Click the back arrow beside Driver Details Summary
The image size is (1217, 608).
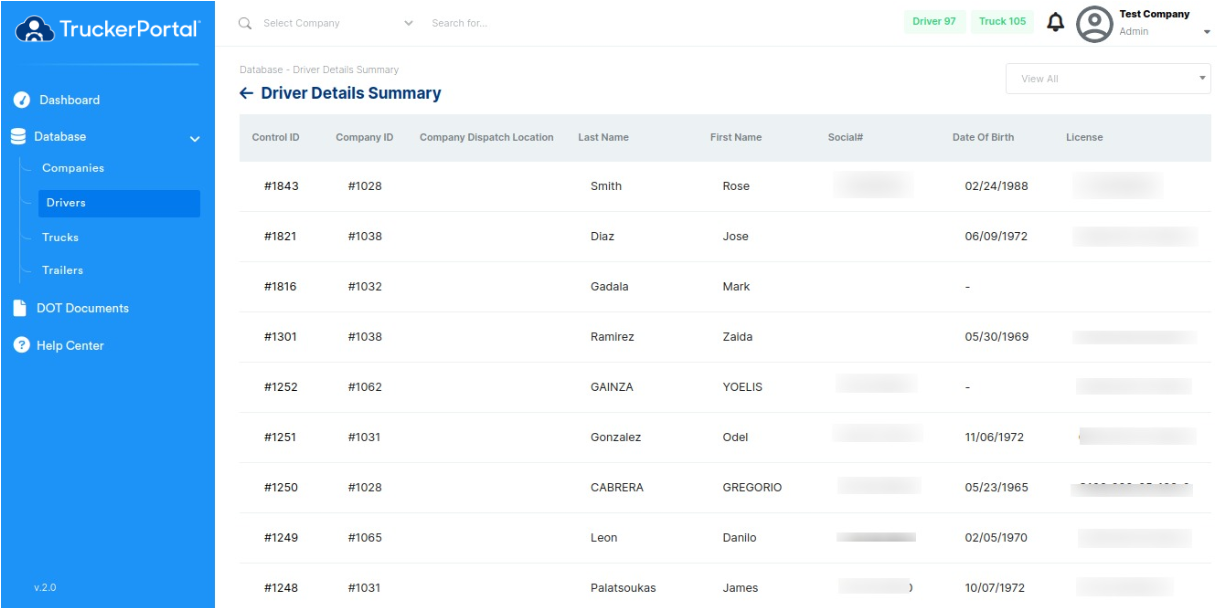click(246, 94)
